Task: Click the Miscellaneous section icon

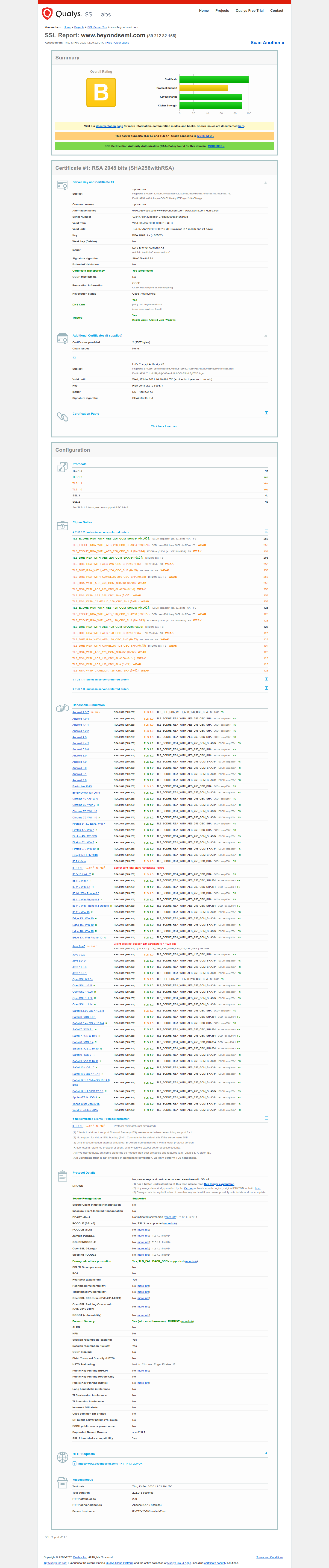Action: [62, 1483]
